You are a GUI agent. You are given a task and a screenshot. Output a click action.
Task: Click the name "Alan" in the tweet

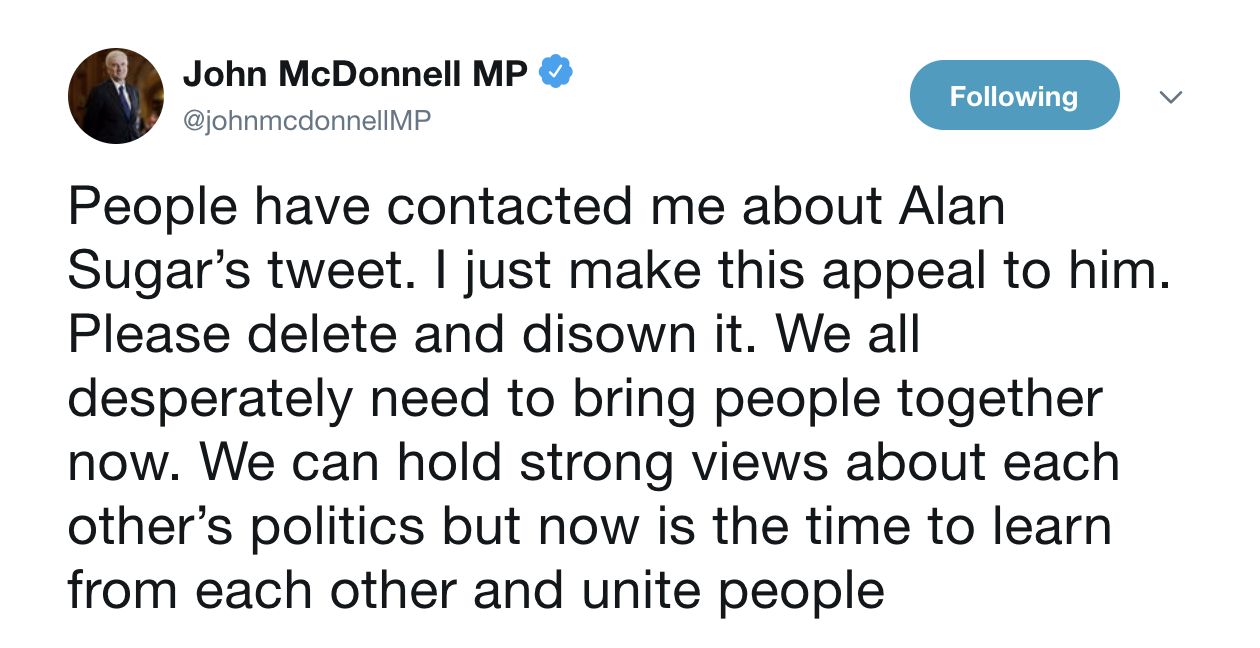click(951, 207)
